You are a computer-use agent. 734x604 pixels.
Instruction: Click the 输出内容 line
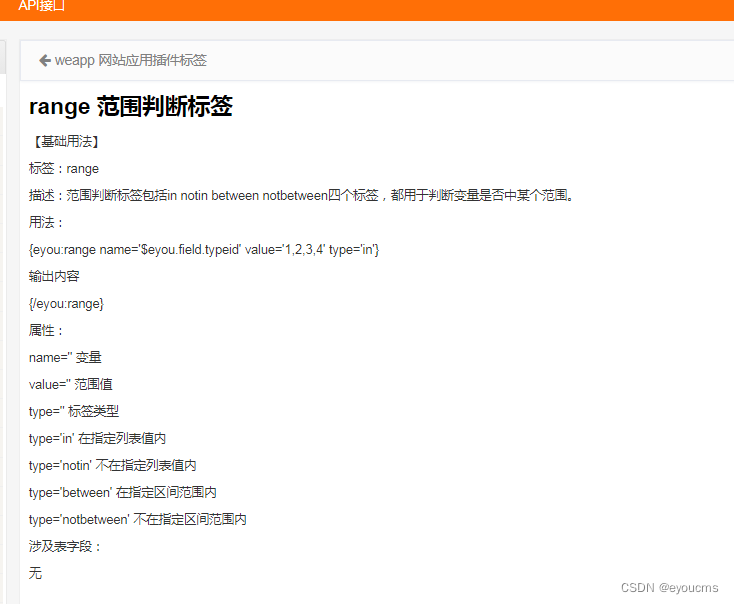point(54,276)
